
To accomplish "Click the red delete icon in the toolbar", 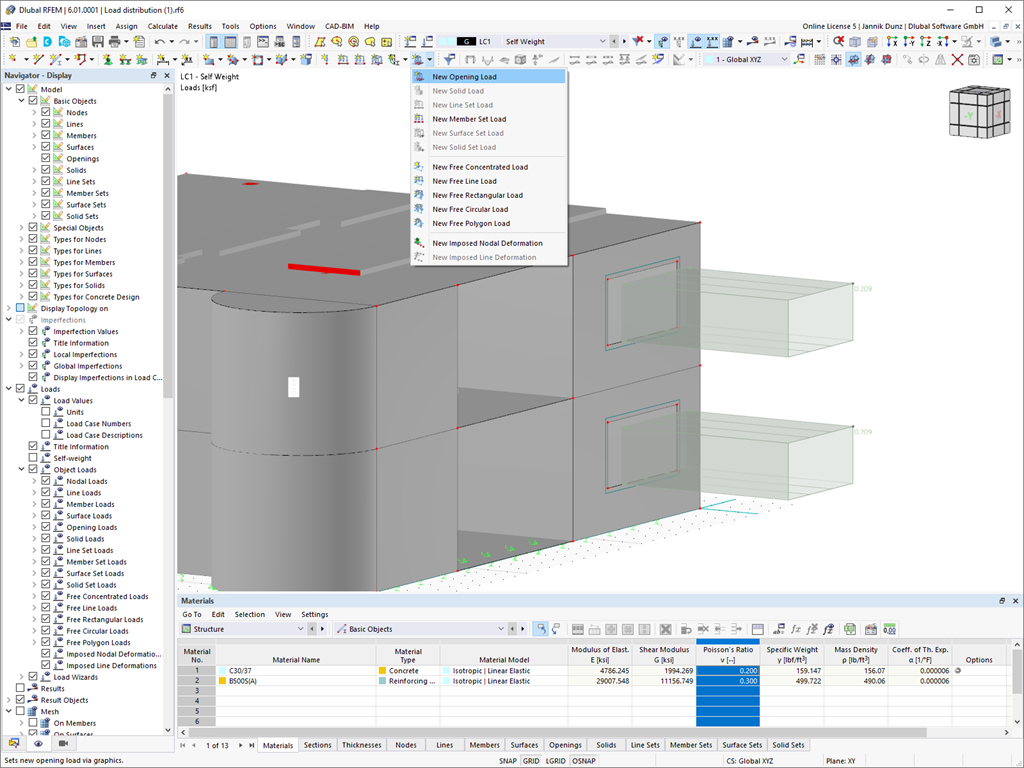I will [x=957, y=59].
